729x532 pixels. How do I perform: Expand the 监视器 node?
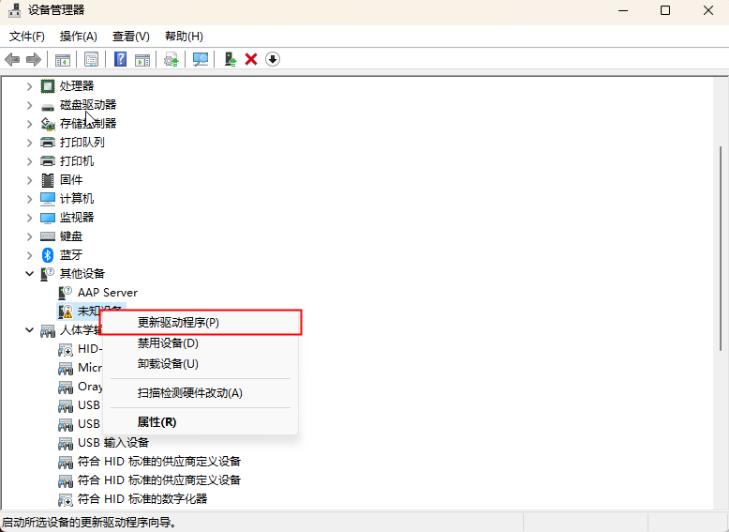[x=29, y=217]
